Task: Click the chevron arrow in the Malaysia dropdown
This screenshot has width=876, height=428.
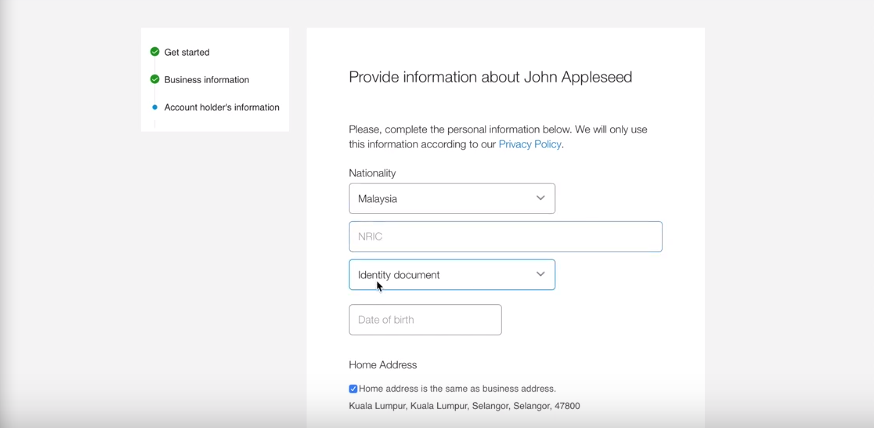Action: click(x=540, y=198)
